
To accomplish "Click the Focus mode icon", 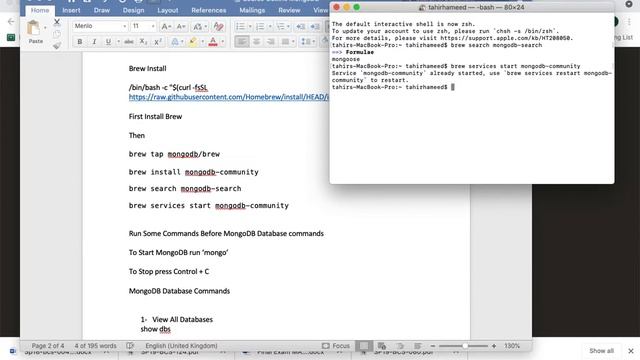I will pos(325,346).
